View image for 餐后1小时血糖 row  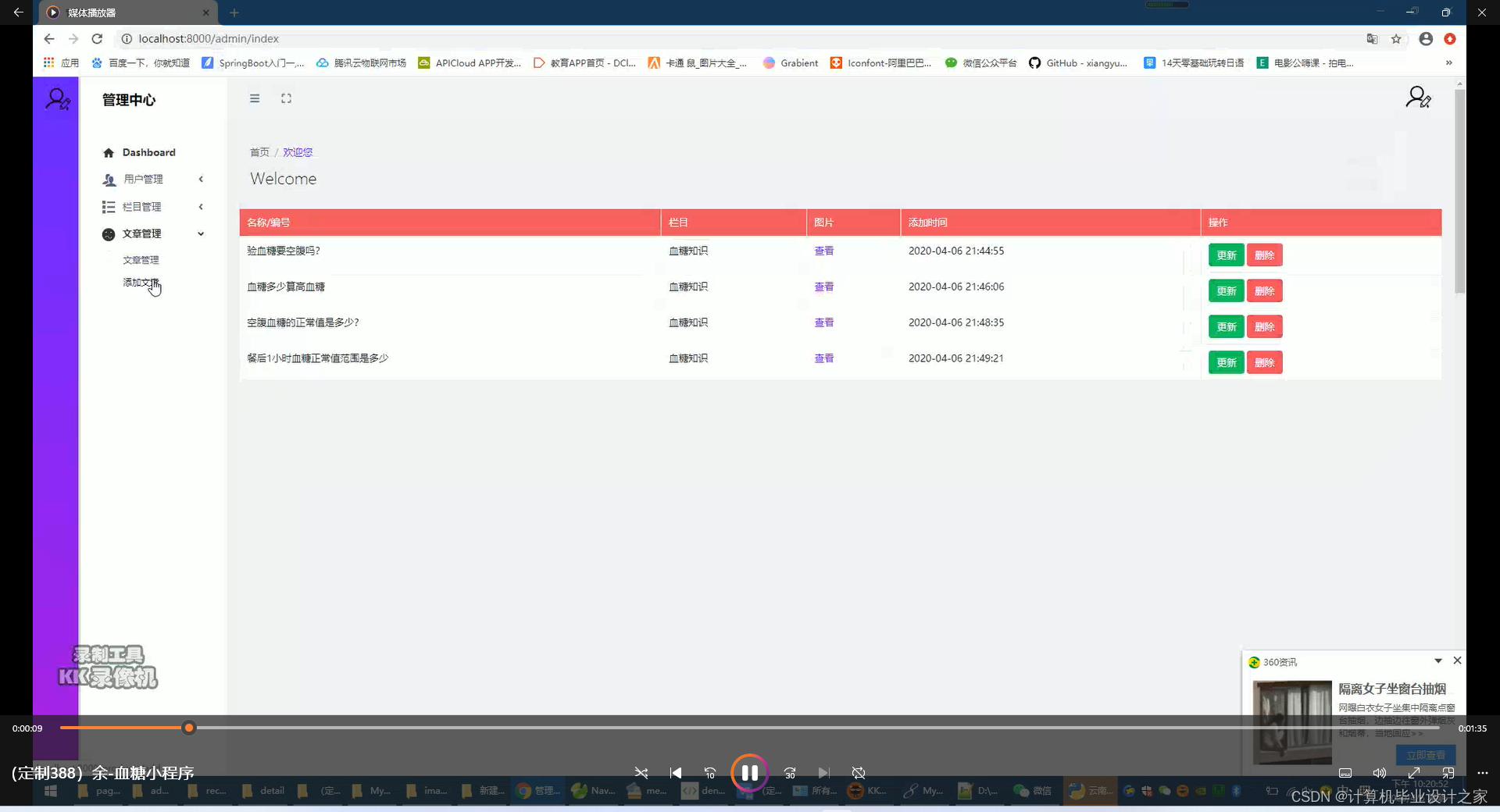[x=824, y=358]
